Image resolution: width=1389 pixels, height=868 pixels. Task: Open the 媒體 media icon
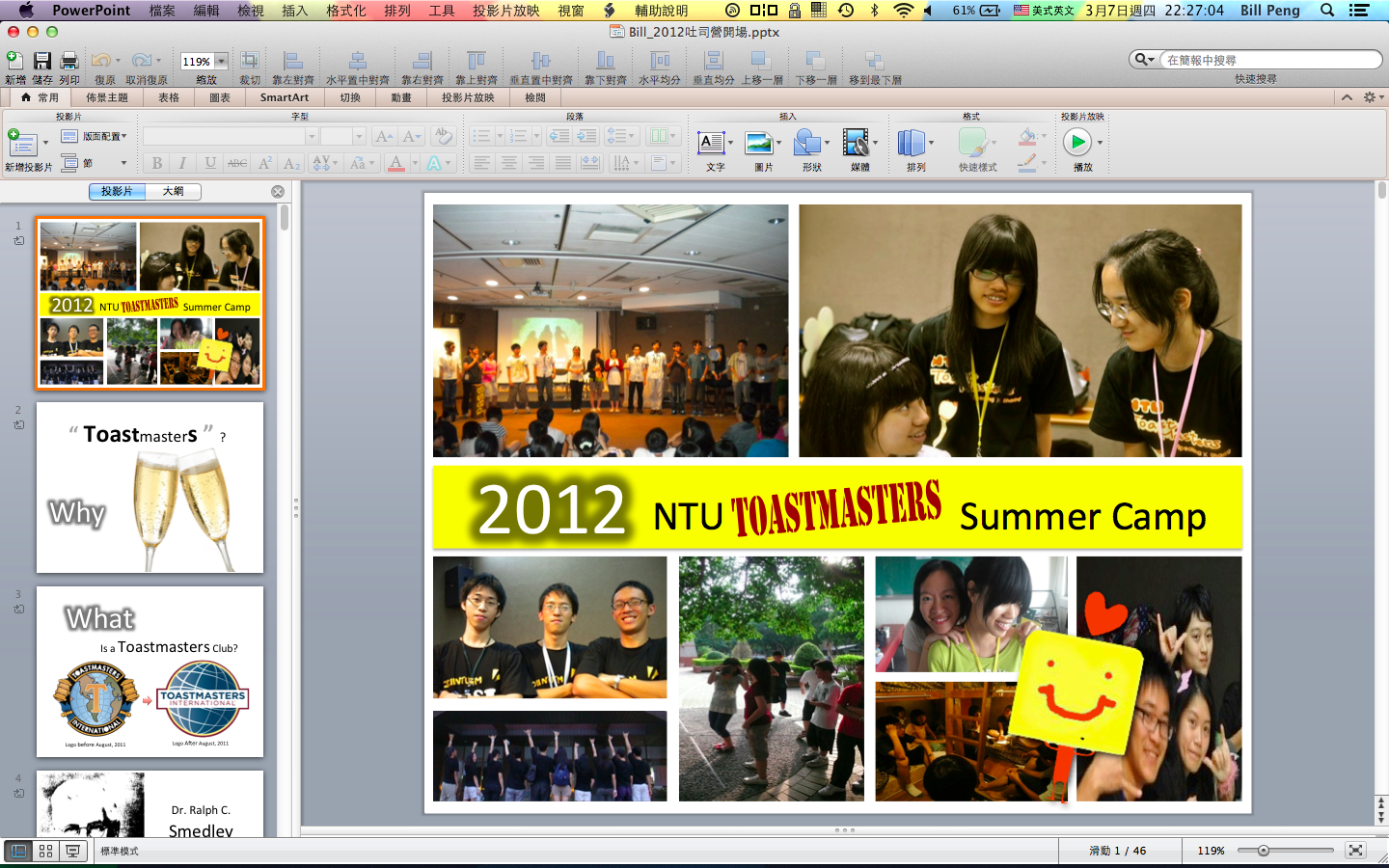click(x=856, y=144)
